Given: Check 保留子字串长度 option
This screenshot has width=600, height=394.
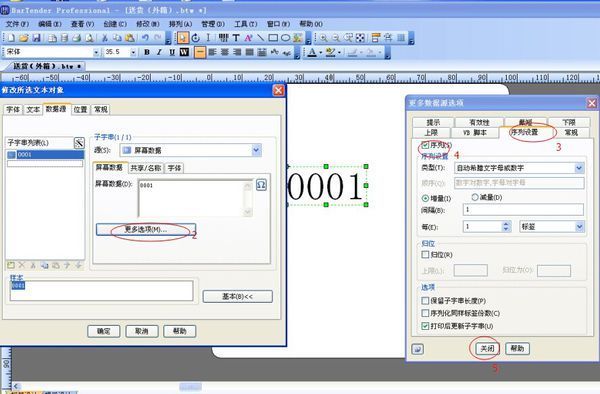Looking at the screenshot, I should 425,301.
